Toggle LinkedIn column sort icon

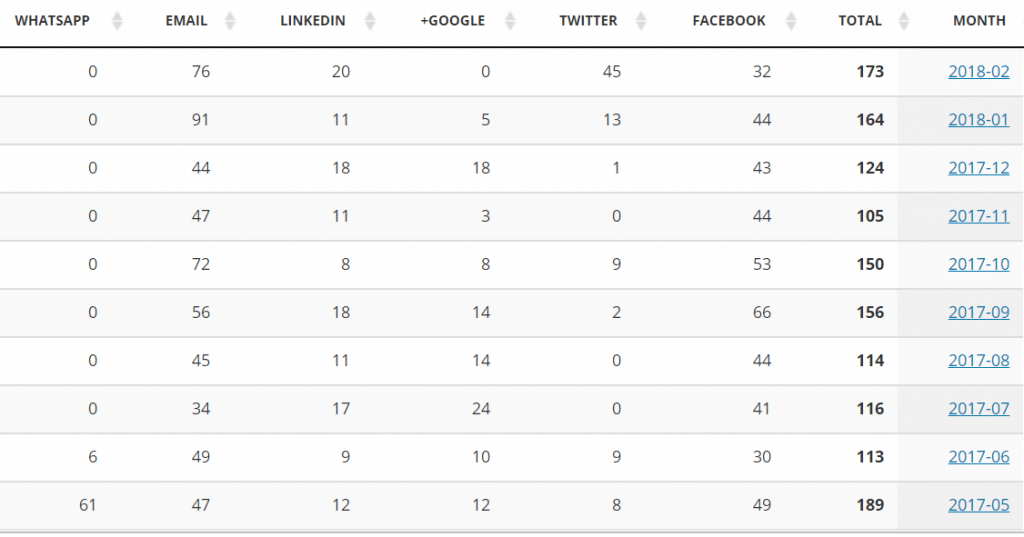coord(370,21)
